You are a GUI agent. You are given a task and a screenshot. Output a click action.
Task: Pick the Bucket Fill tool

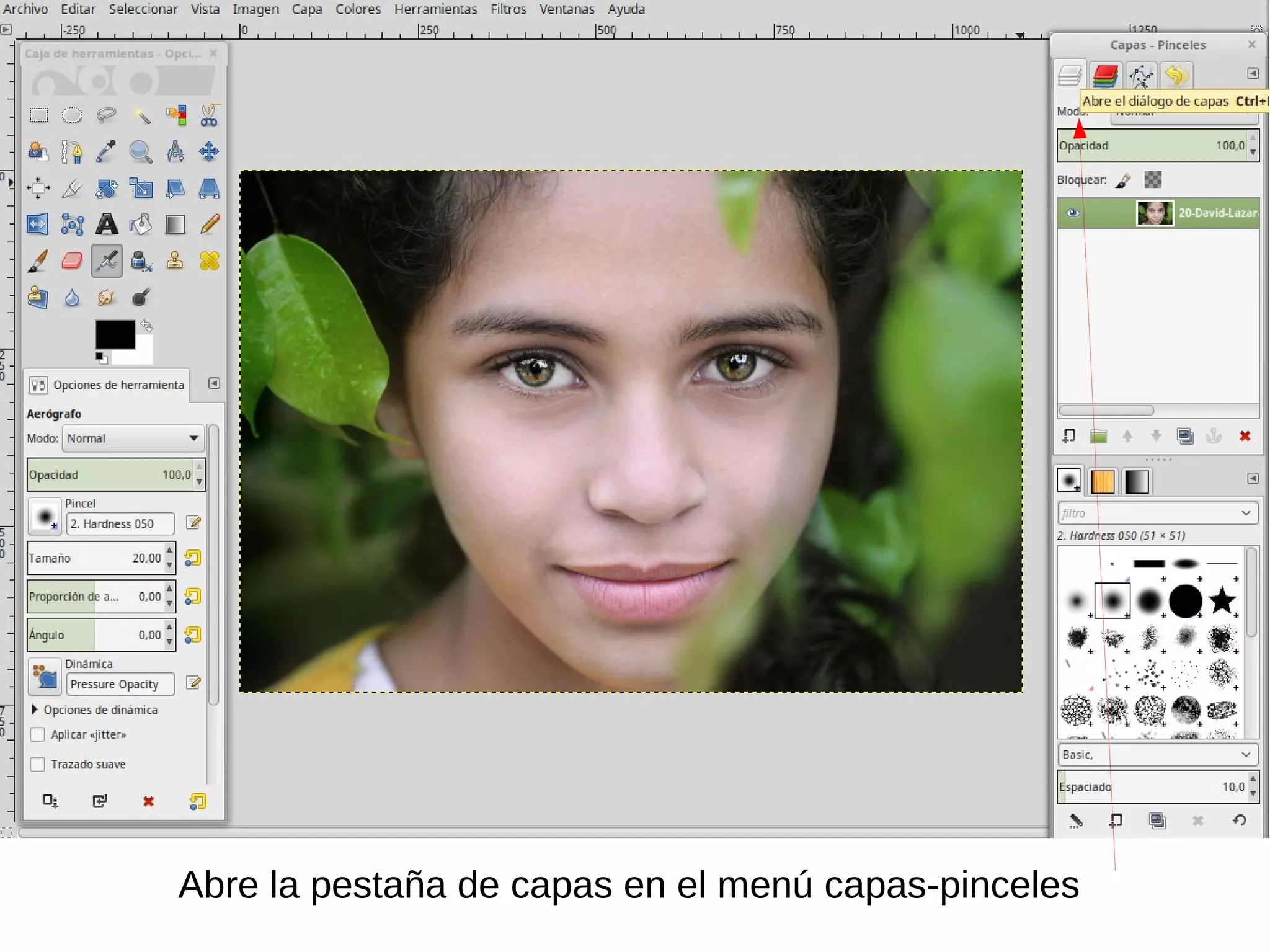(141, 225)
